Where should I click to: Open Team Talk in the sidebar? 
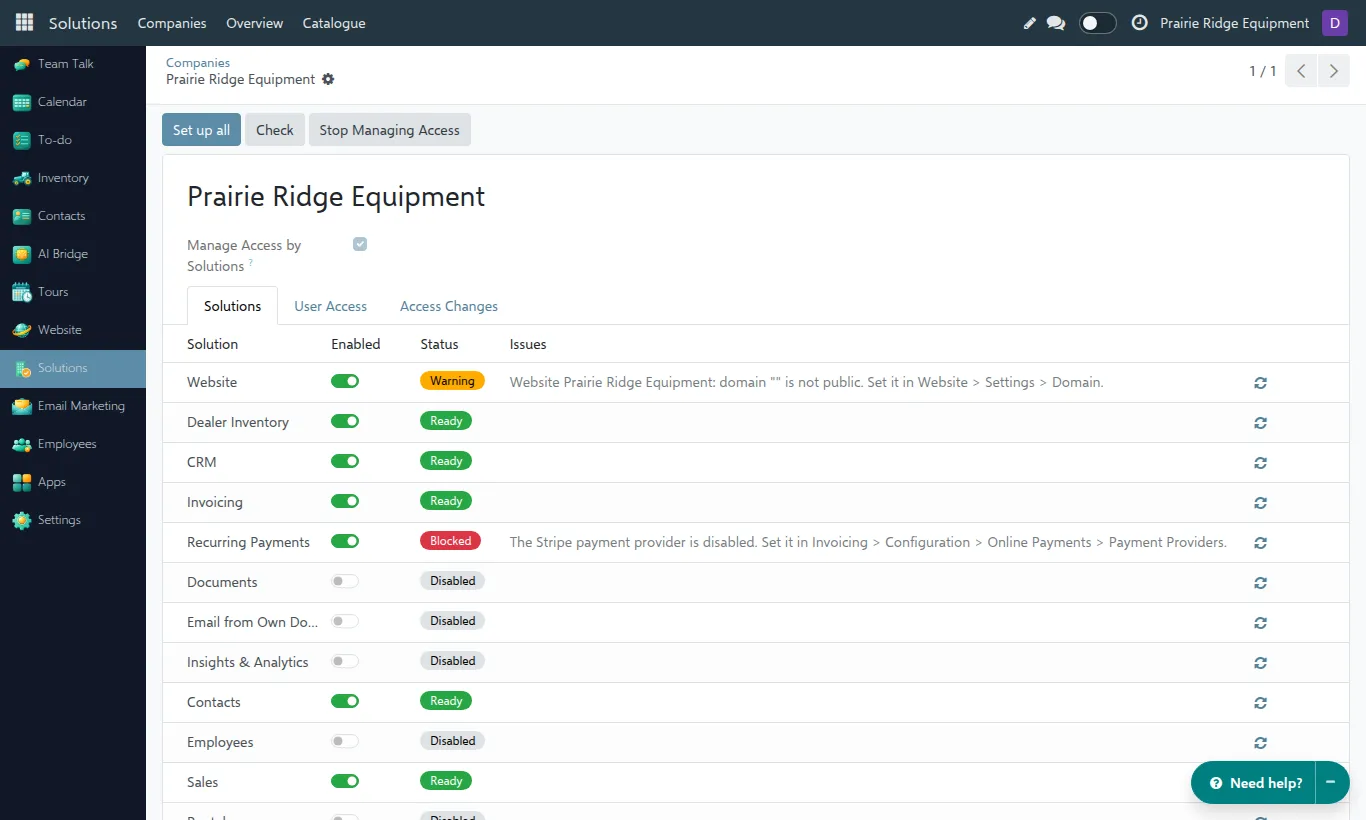pyautogui.click(x=73, y=64)
